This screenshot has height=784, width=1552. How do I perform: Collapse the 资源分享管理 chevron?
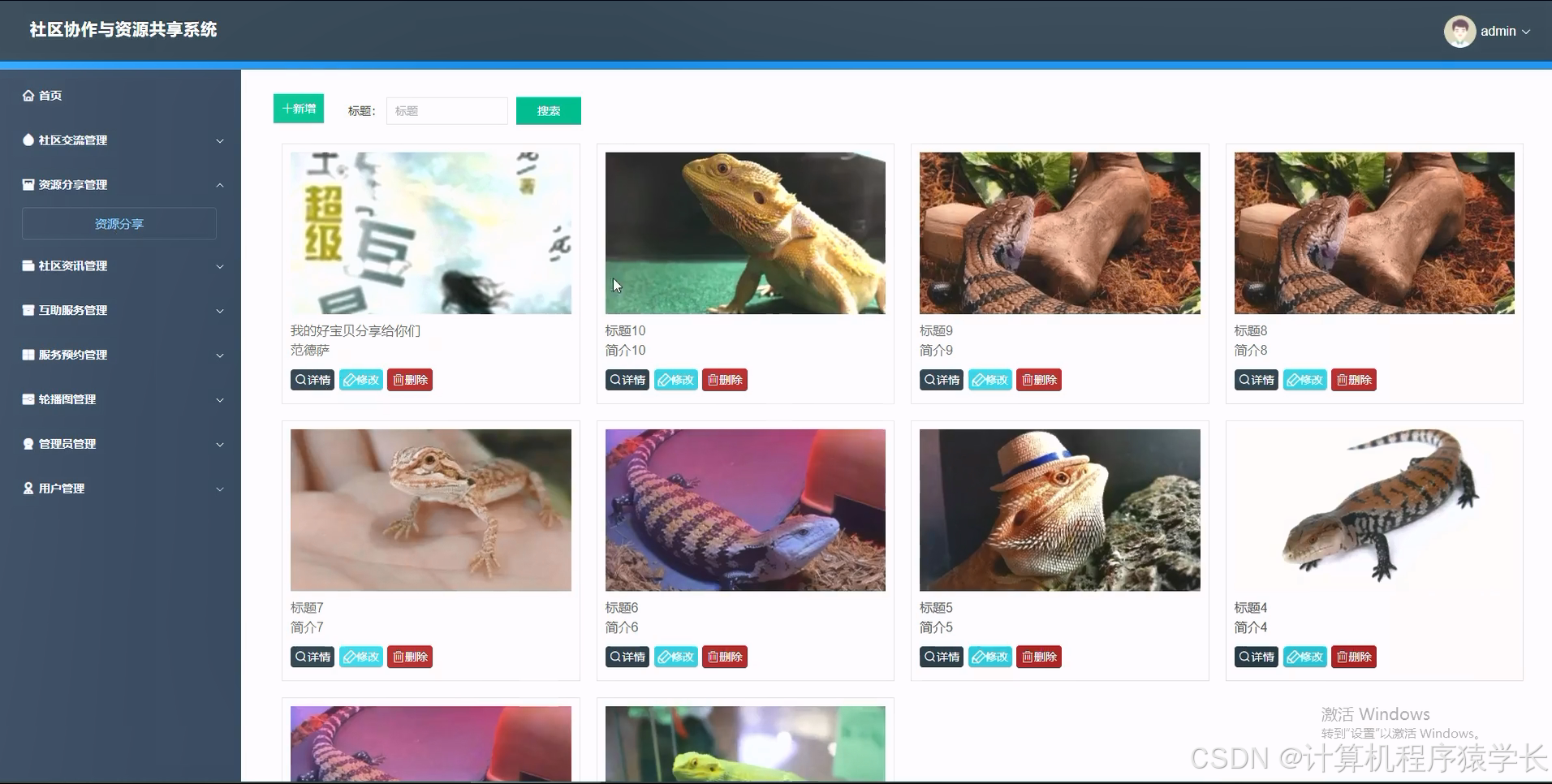[220, 186]
